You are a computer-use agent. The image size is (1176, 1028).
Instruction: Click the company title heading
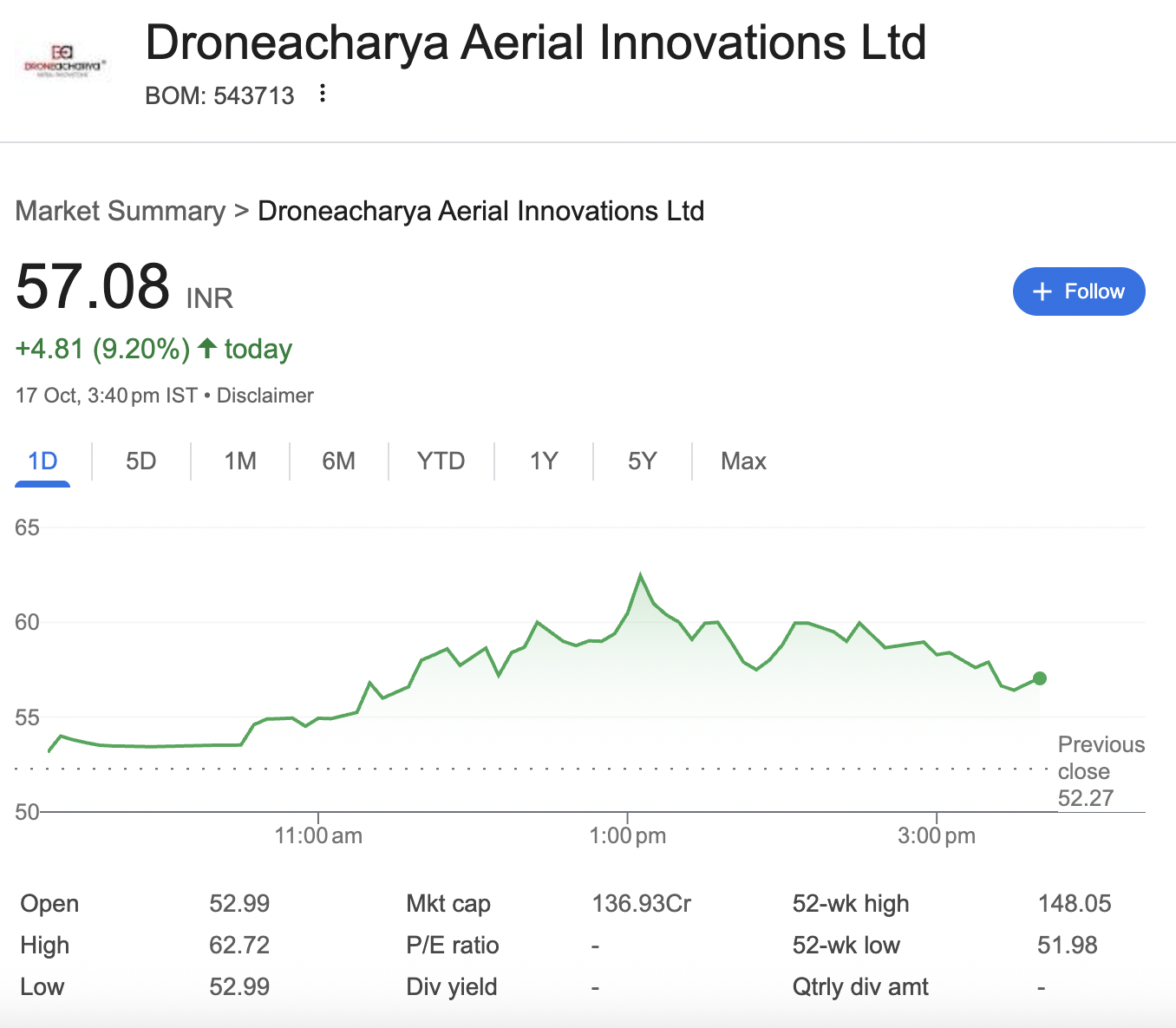tap(535, 43)
